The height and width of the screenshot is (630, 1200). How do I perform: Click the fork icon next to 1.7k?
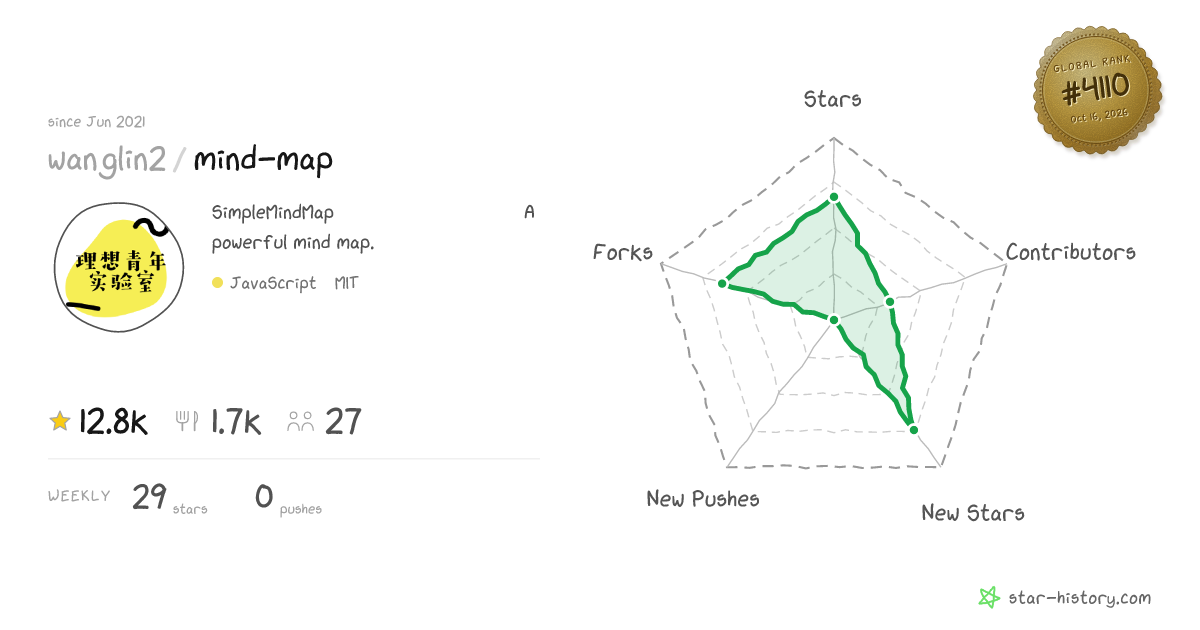(187, 421)
